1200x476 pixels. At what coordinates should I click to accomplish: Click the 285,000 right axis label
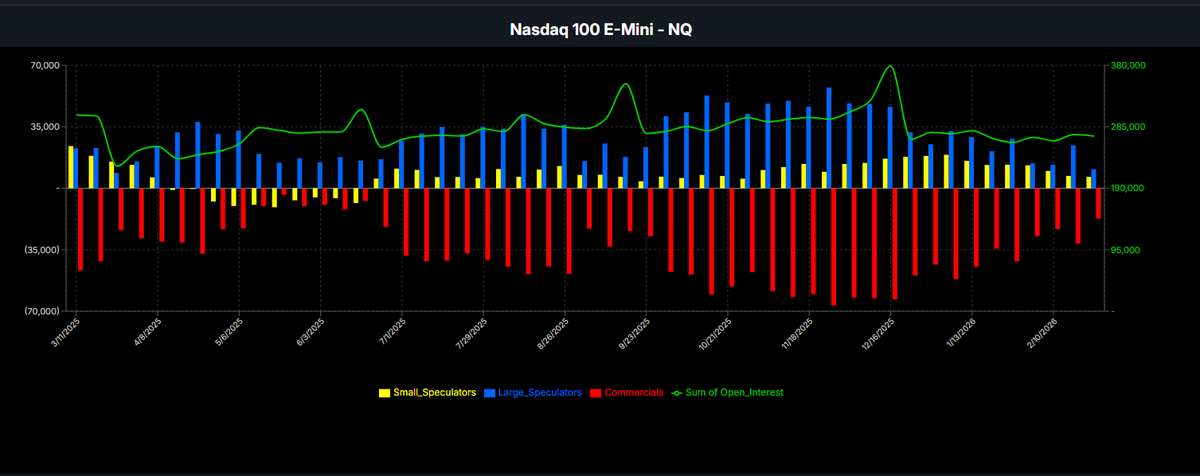(x=1128, y=127)
